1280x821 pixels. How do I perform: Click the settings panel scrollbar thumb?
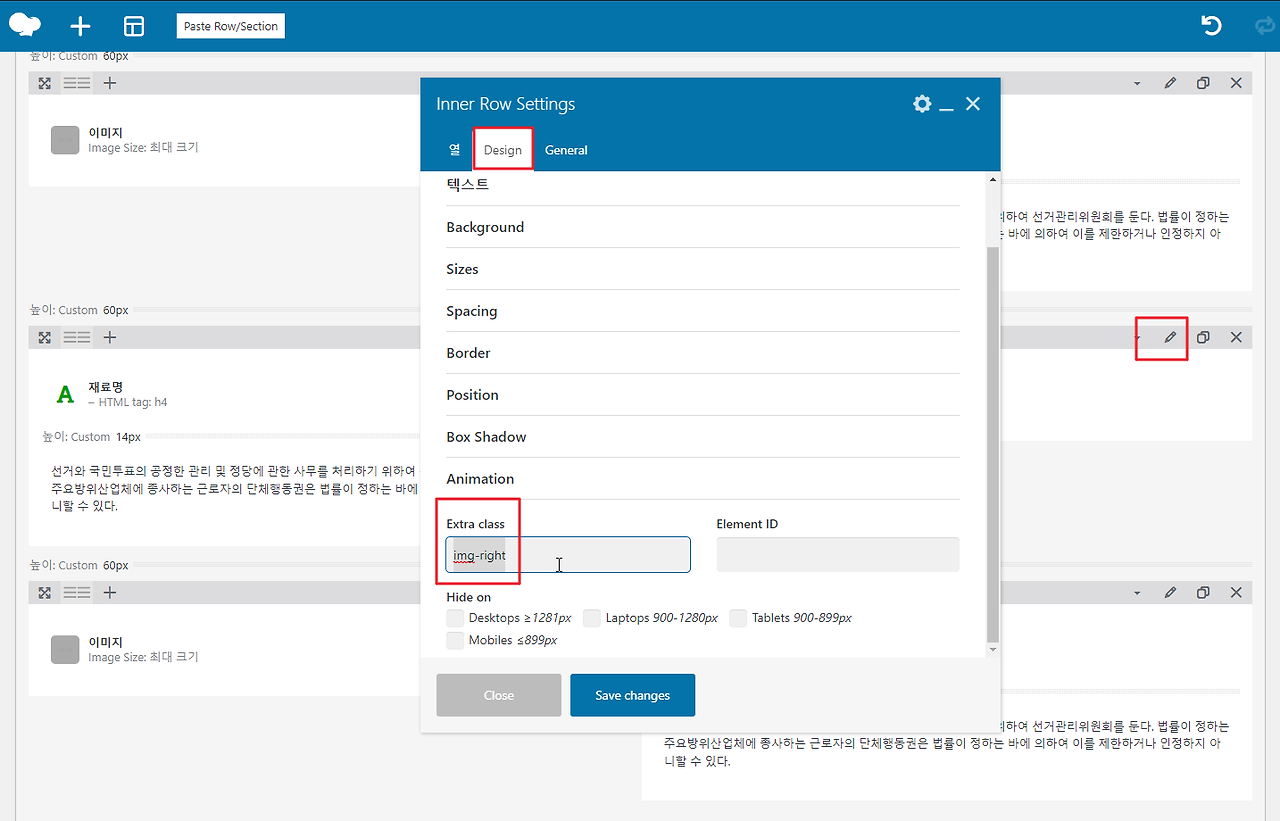point(992,445)
